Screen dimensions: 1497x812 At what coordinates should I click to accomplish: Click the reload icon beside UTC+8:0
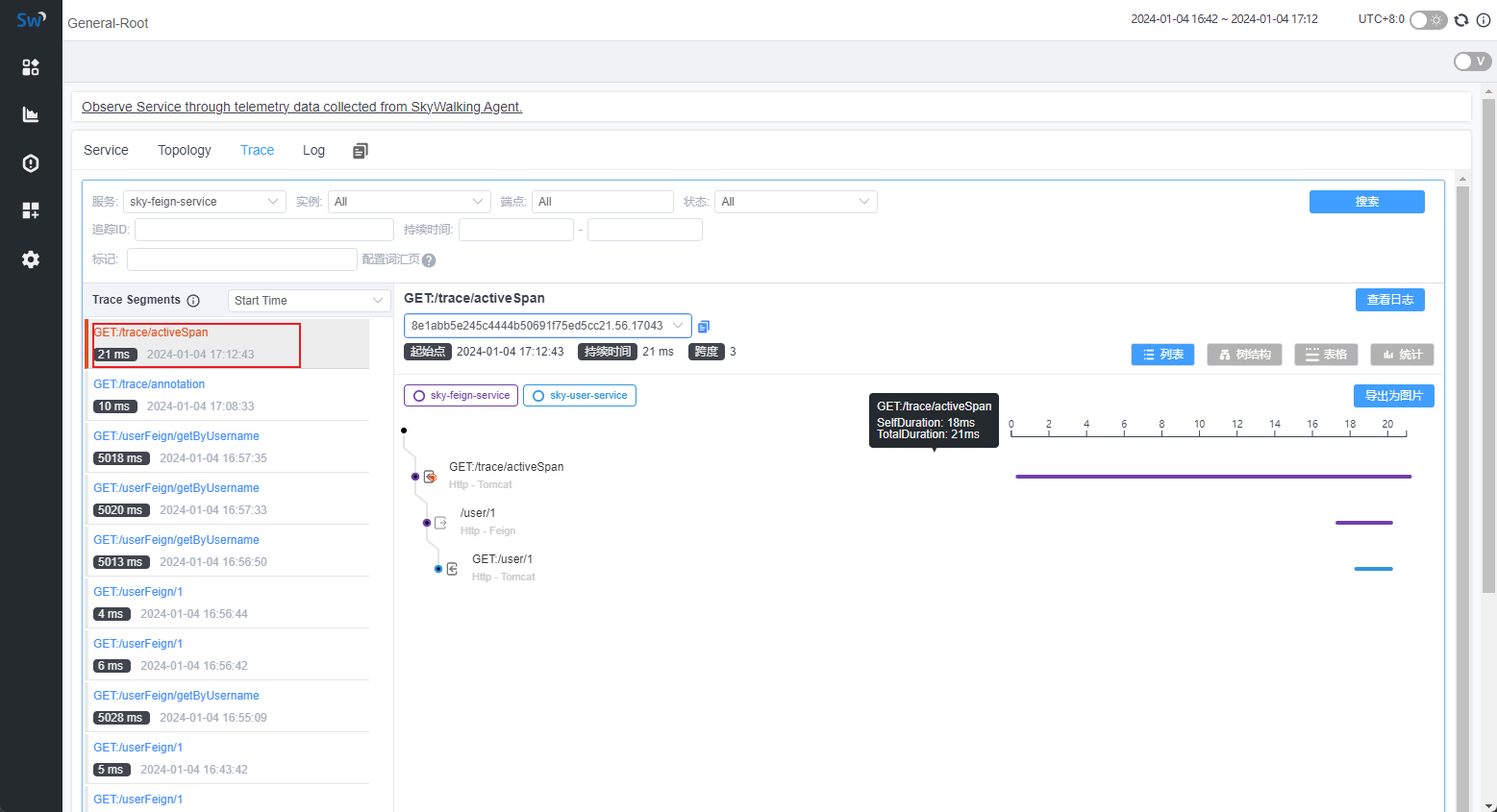(x=1461, y=20)
